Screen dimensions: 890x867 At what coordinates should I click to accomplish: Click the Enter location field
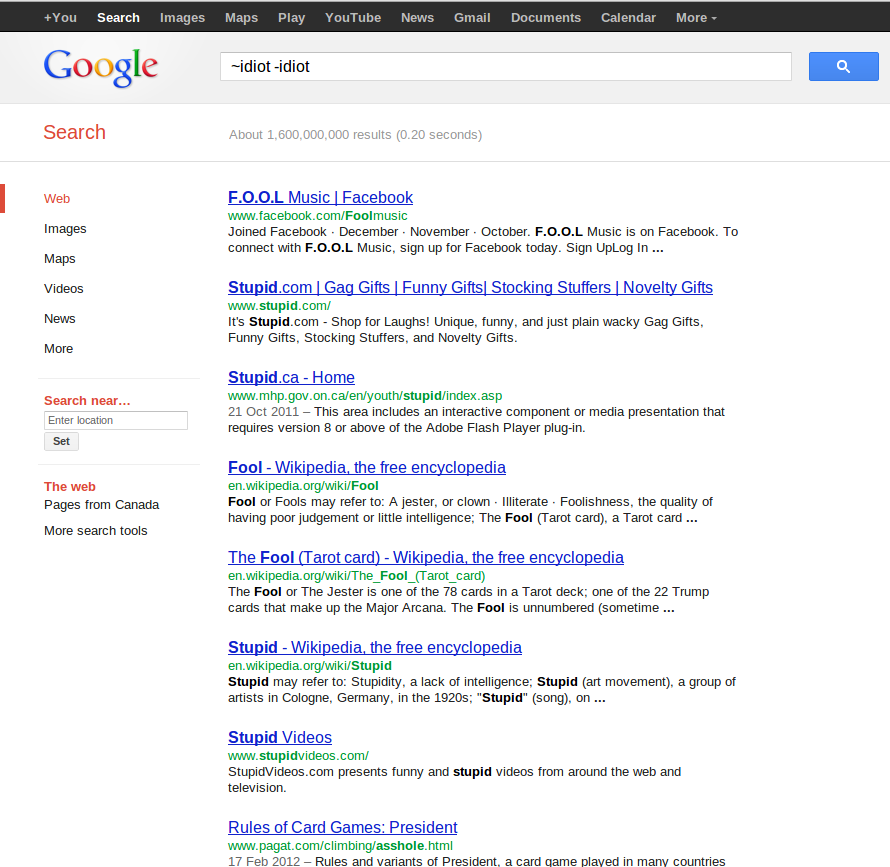(x=116, y=420)
